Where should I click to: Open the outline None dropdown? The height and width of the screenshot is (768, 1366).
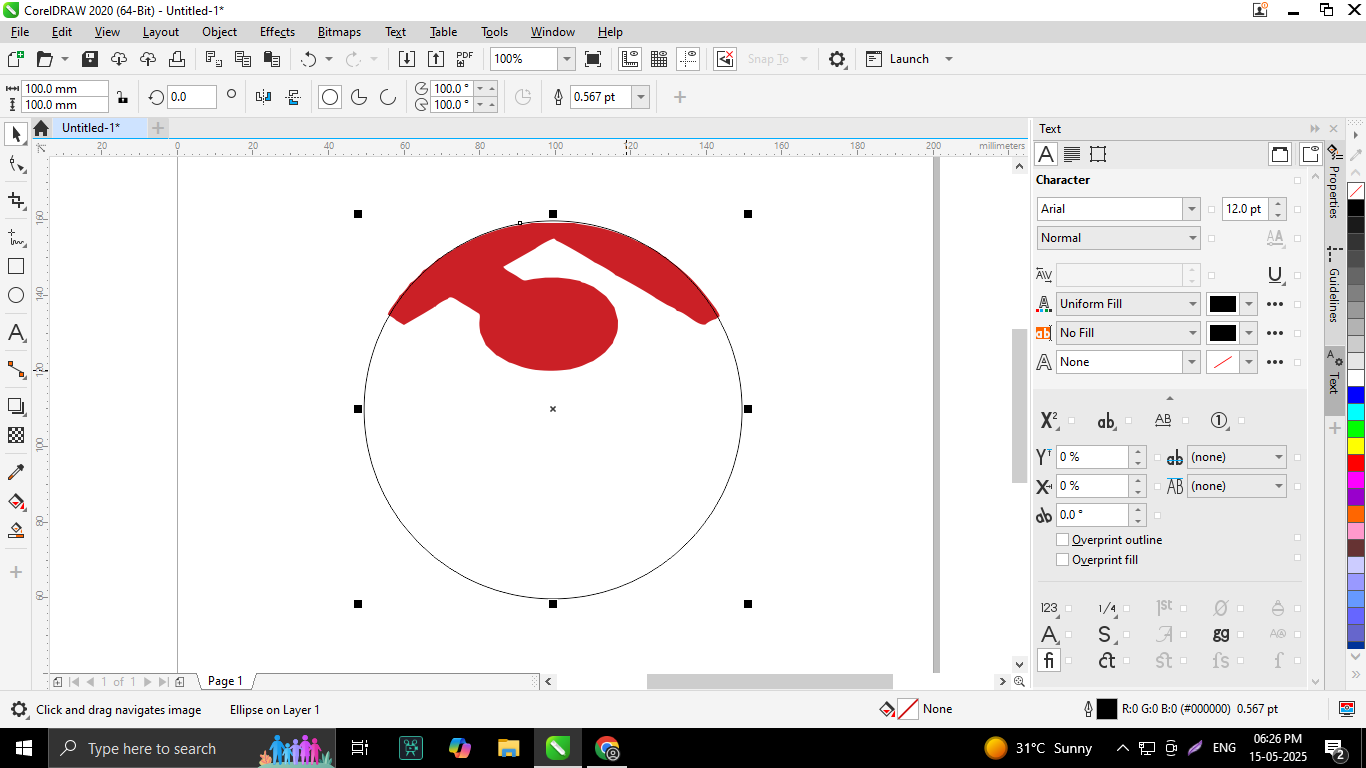pos(1193,362)
